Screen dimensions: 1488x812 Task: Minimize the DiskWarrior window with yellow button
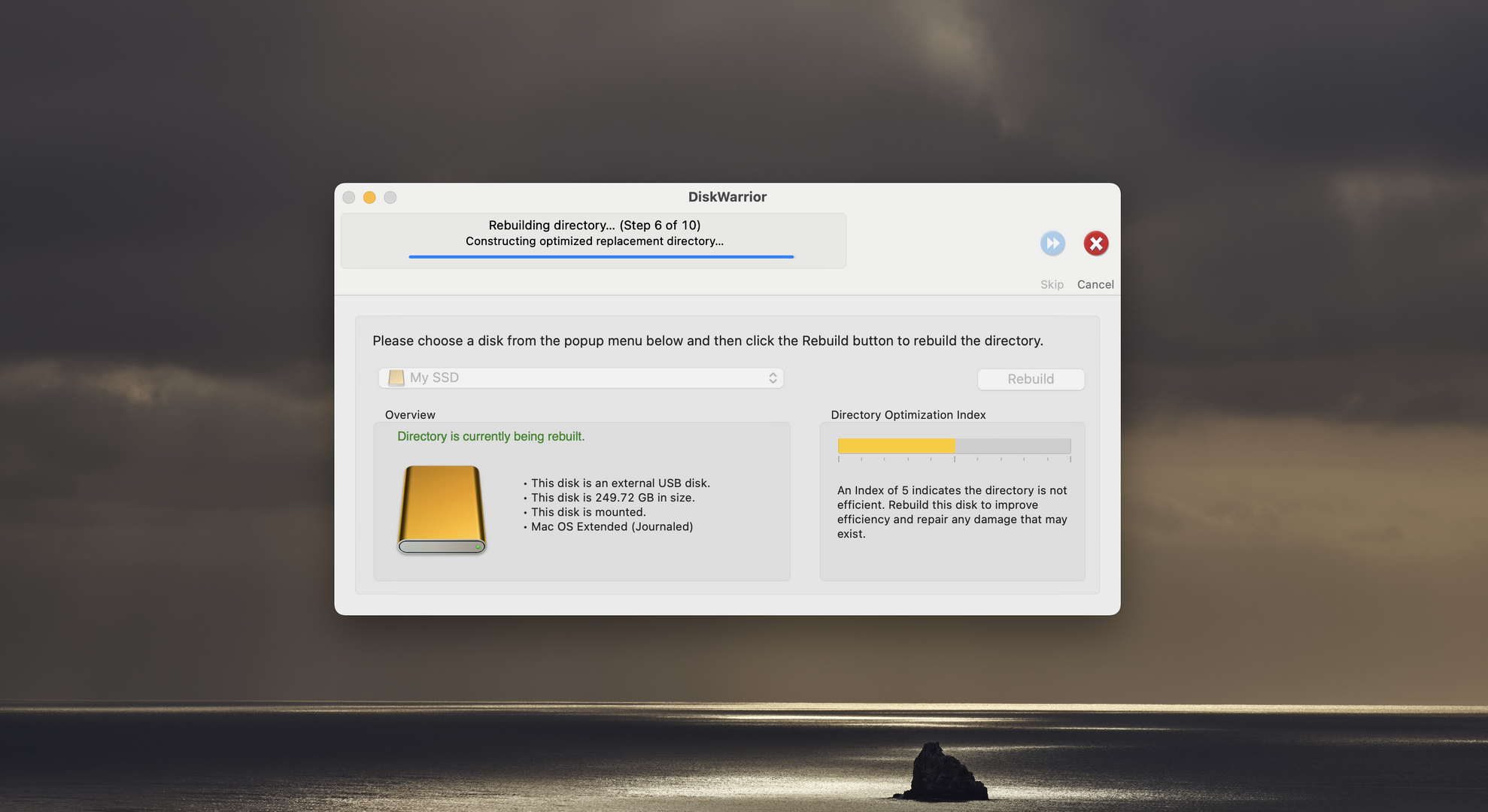point(369,197)
